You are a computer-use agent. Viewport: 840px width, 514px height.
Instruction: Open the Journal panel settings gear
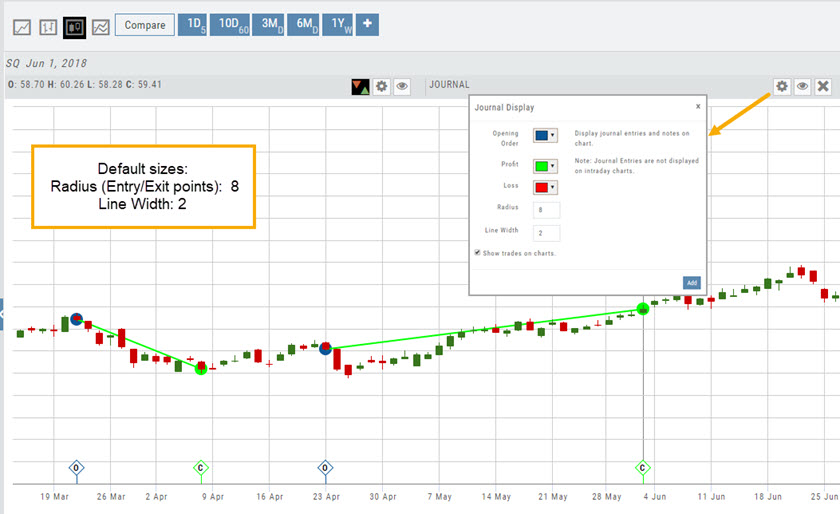tap(782, 87)
